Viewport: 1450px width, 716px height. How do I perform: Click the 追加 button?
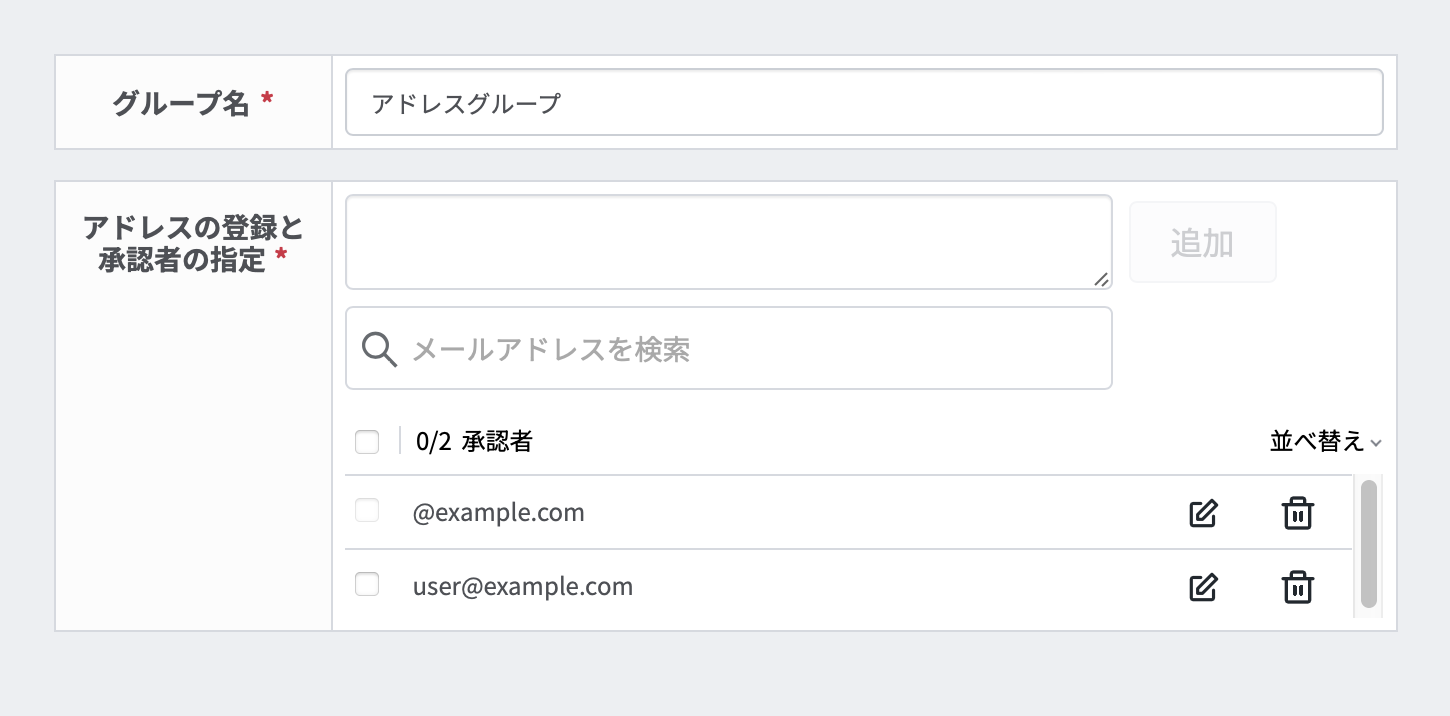pos(1203,242)
